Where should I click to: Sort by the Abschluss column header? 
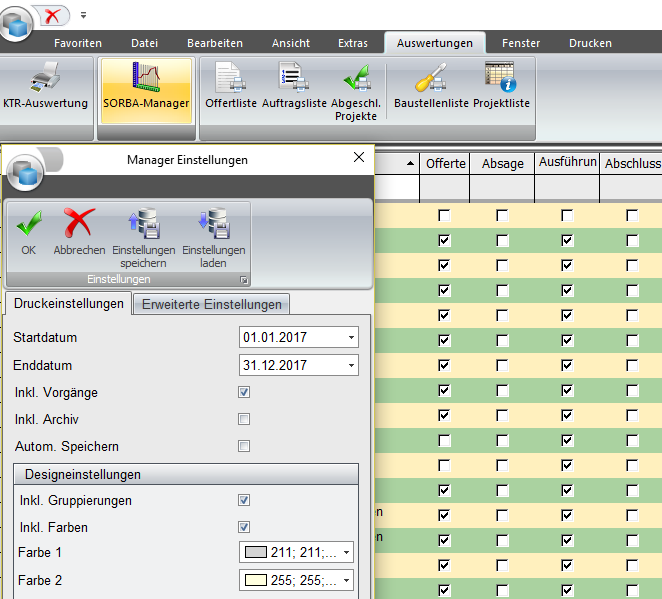tap(632, 163)
